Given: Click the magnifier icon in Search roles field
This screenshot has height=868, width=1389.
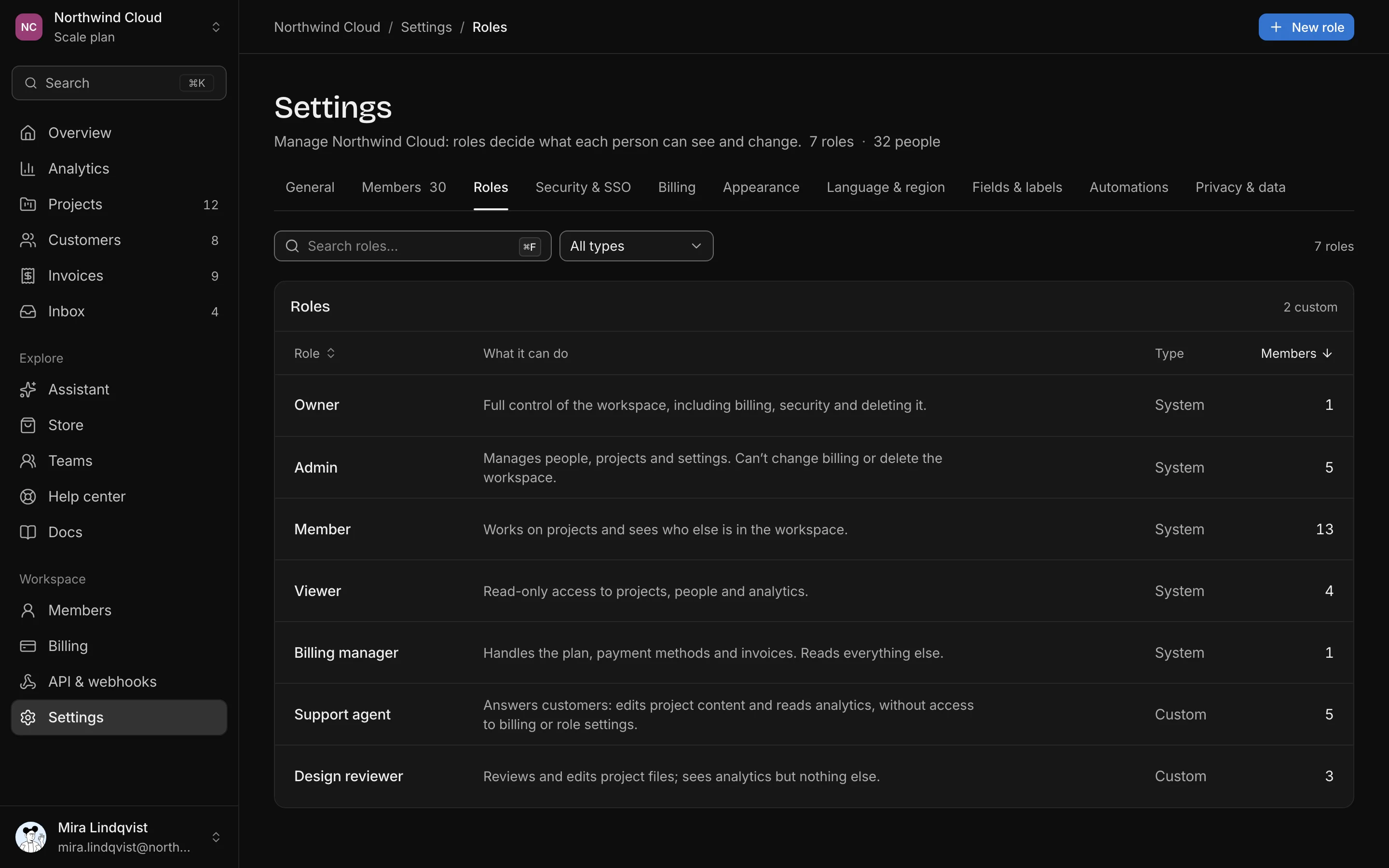Looking at the screenshot, I should (x=292, y=246).
